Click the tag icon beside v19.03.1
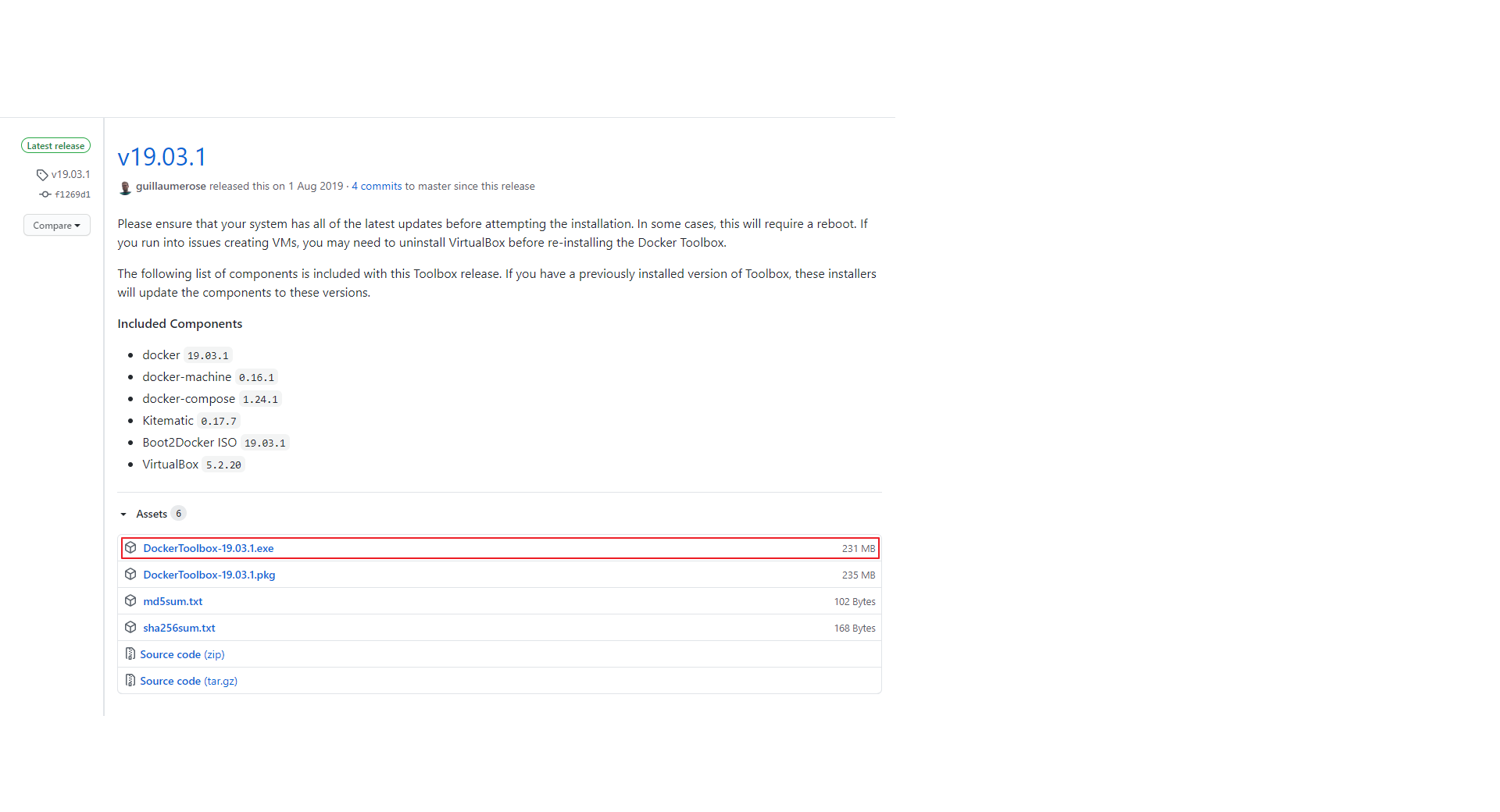Screen dimensions: 1500x812 44,174
